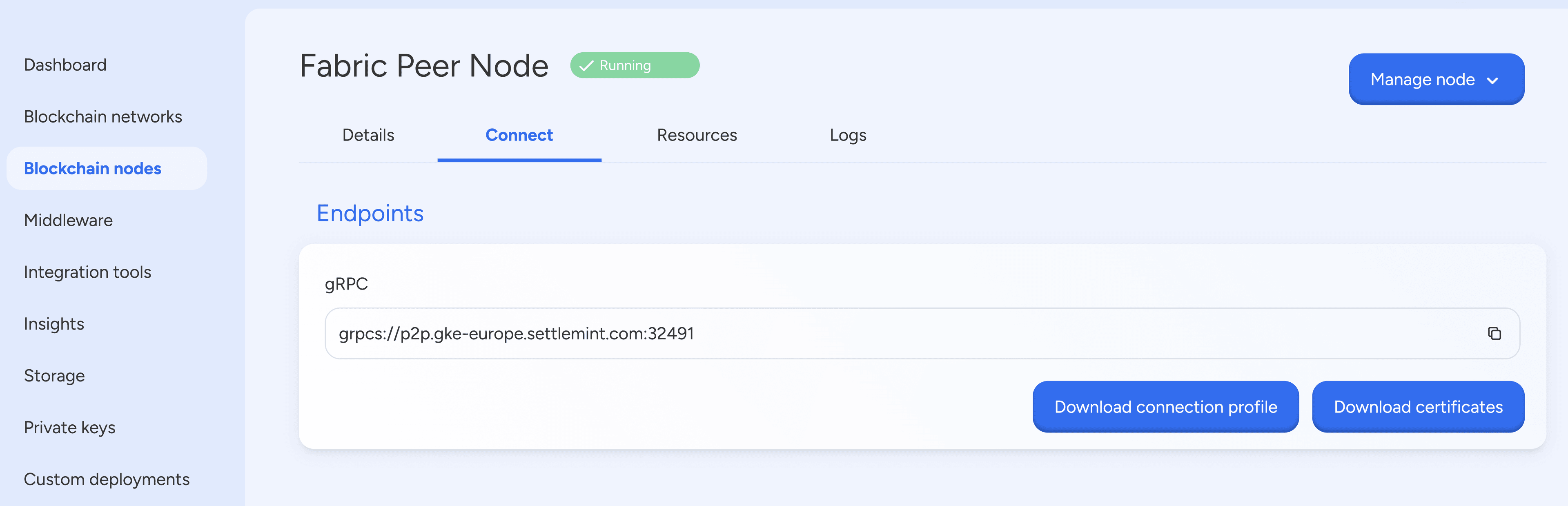Click the gRPC endpoint address field

pyautogui.click(x=922, y=333)
